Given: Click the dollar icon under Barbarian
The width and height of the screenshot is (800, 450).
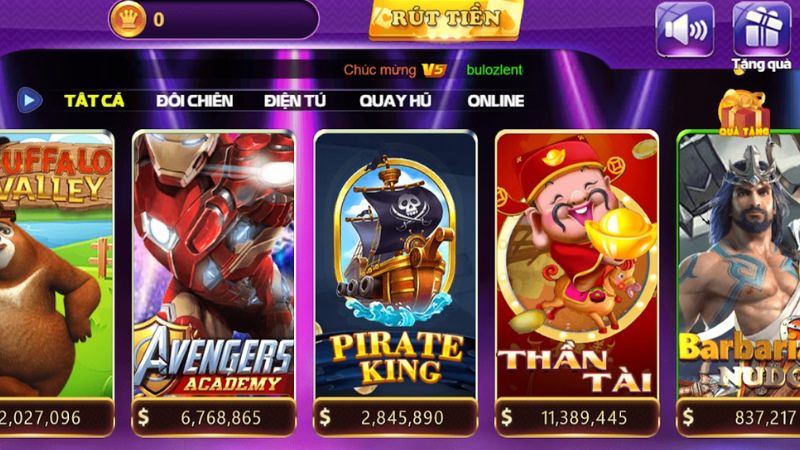Looking at the screenshot, I should 688,417.
